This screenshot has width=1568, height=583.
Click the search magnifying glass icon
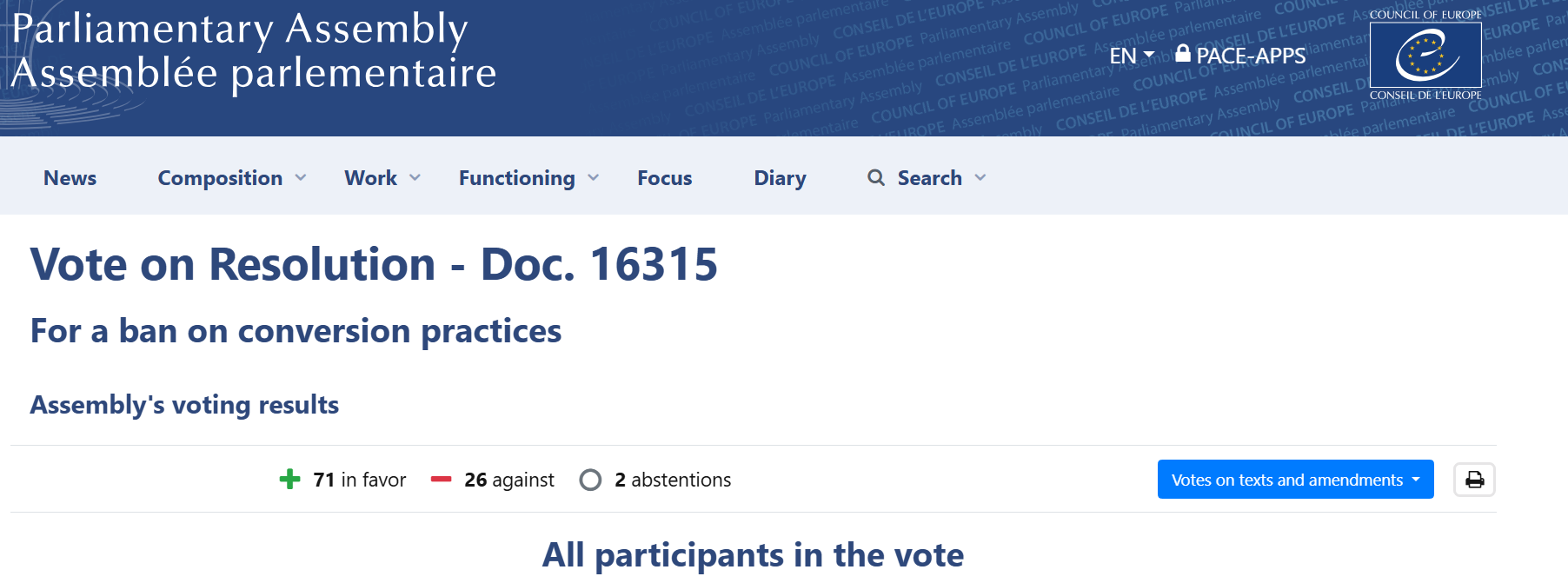876,178
